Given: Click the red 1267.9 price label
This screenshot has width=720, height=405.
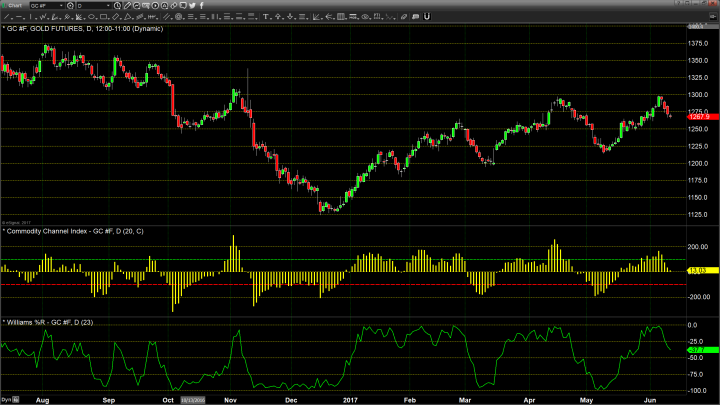Looking at the screenshot, I should (x=703, y=117).
